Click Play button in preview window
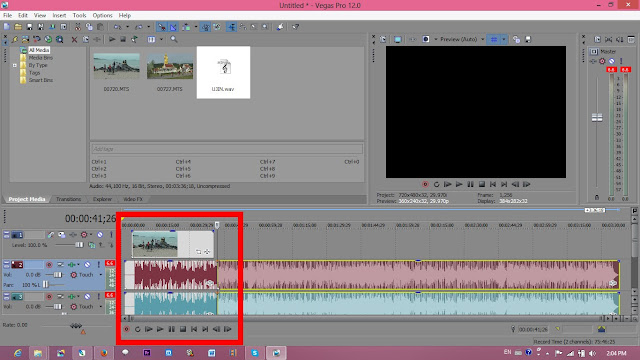640x360 pixels. [459, 184]
